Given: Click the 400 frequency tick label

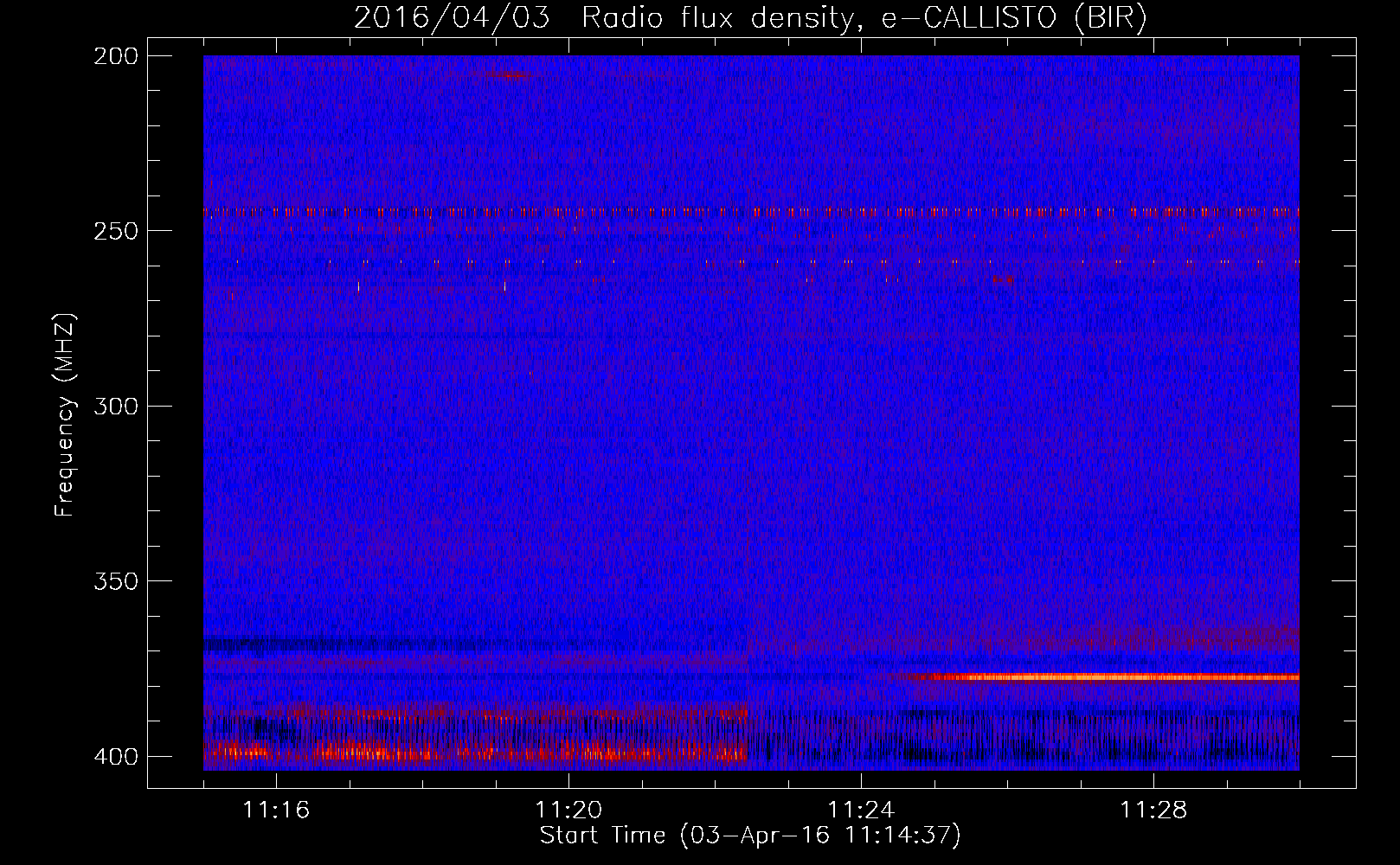Looking at the screenshot, I should [x=115, y=756].
